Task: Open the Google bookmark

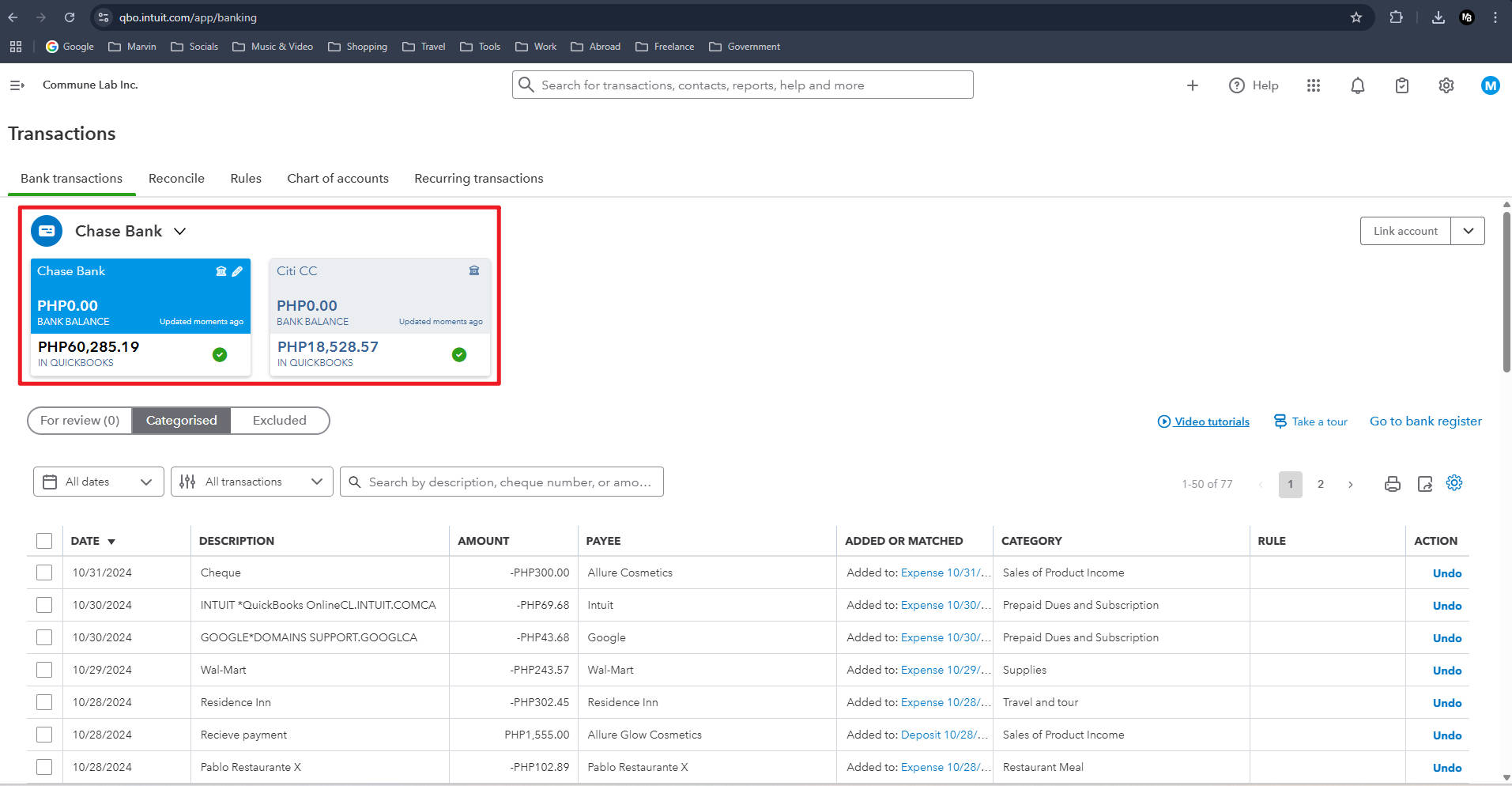Action: click(x=70, y=47)
